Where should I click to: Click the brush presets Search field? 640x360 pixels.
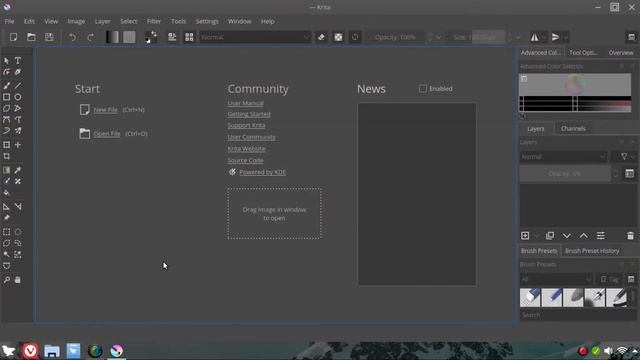pos(577,315)
